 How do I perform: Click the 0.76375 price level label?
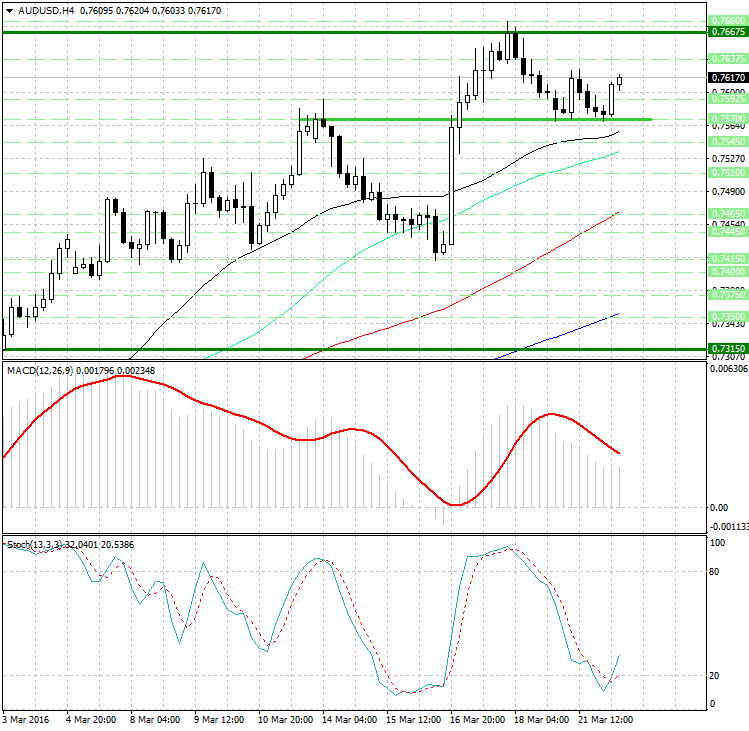tap(728, 59)
